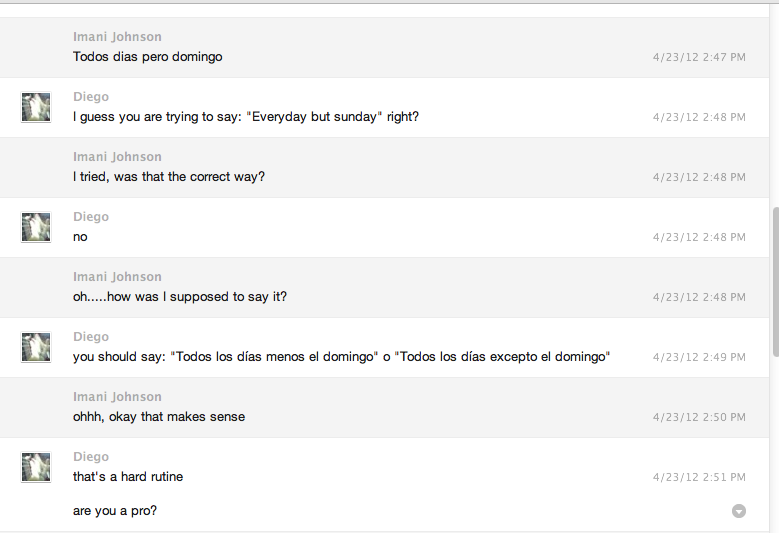
Task: Click the Diego name above "Everyday but sunday" message
Action: (x=91, y=97)
